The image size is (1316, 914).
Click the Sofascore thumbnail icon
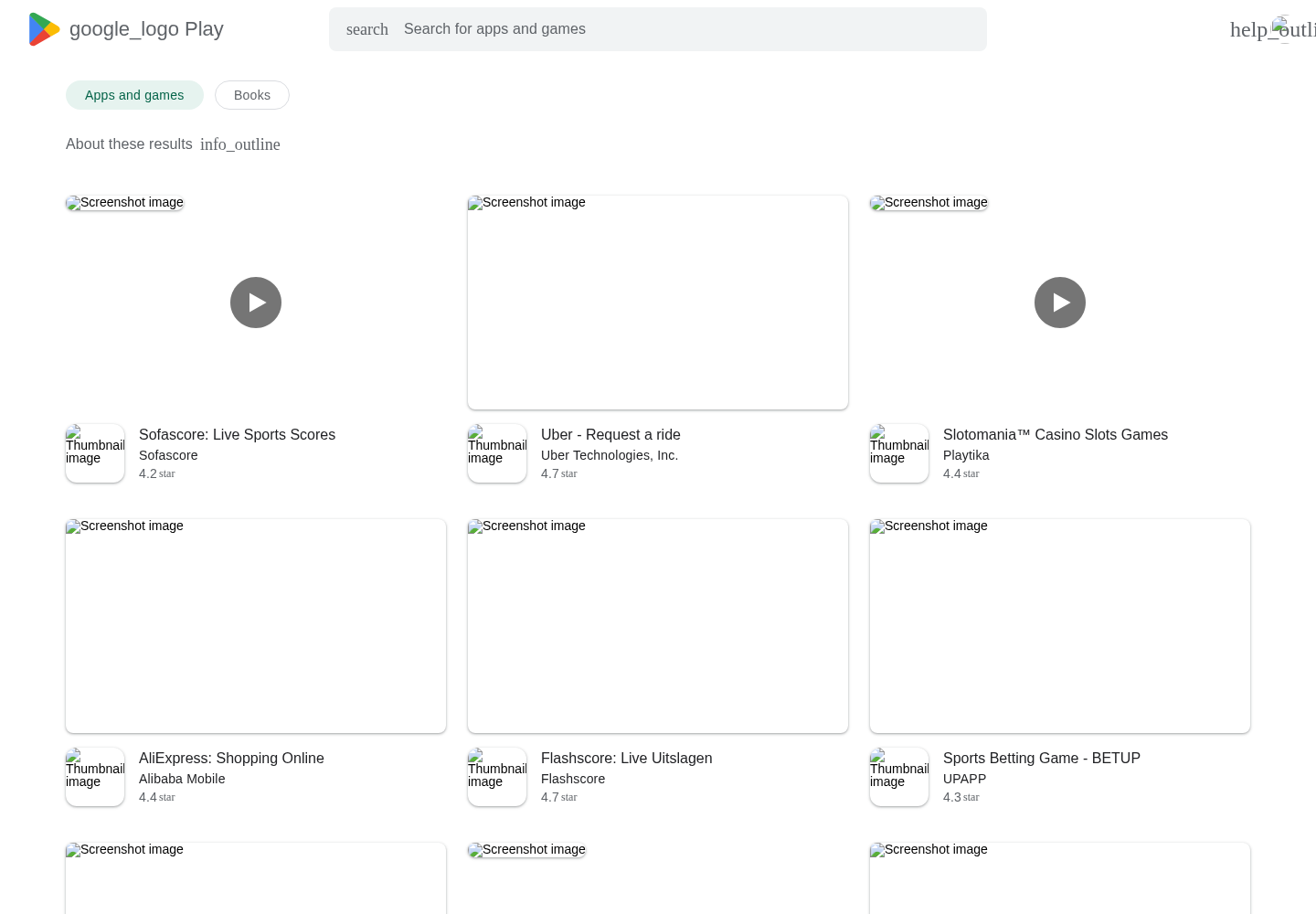[x=95, y=453]
